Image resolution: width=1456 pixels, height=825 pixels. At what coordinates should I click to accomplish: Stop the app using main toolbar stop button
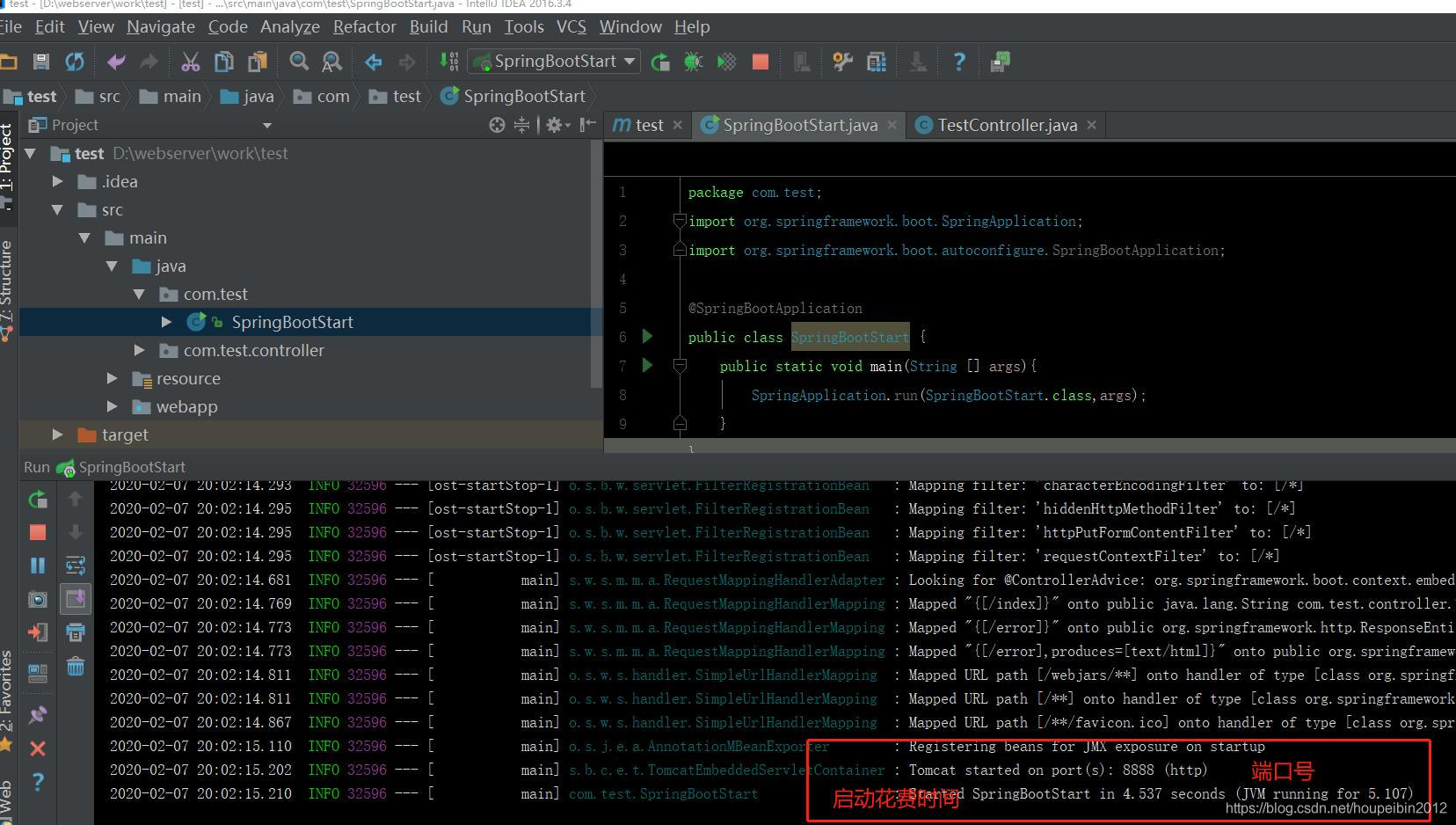coord(761,62)
